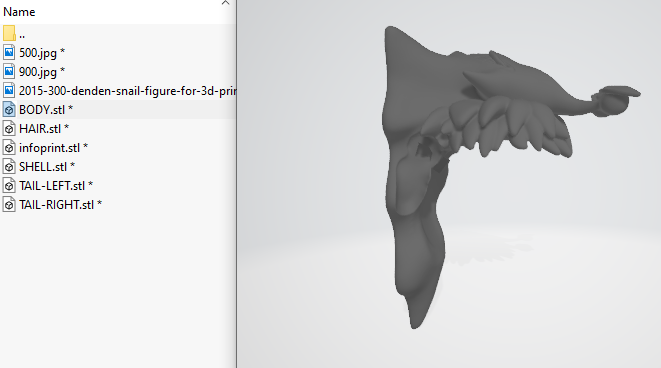Screen dimensions: 661x368
Task: Click the HAIR.stl 3D file icon
Action: click(x=9, y=129)
